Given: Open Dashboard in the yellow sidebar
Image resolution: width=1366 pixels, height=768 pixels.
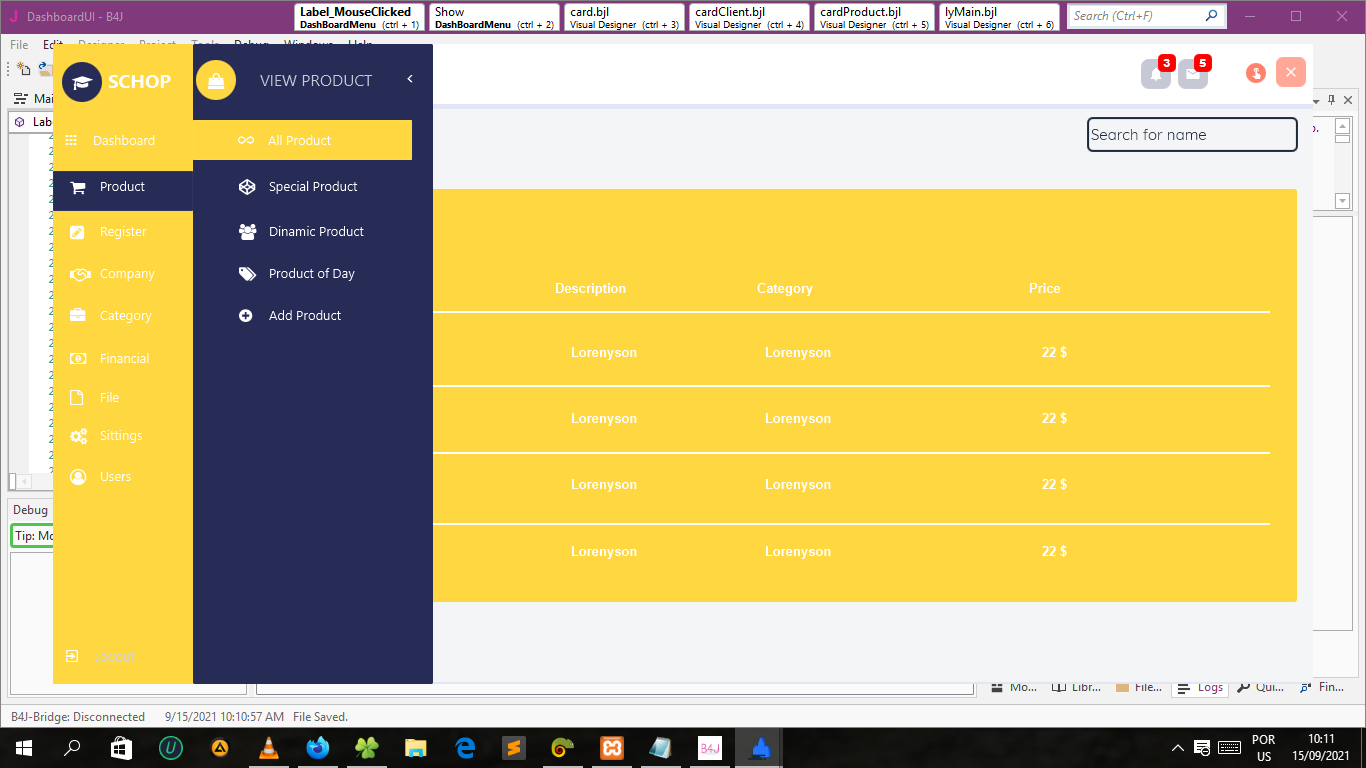Looking at the screenshot, I should [123, 140].
